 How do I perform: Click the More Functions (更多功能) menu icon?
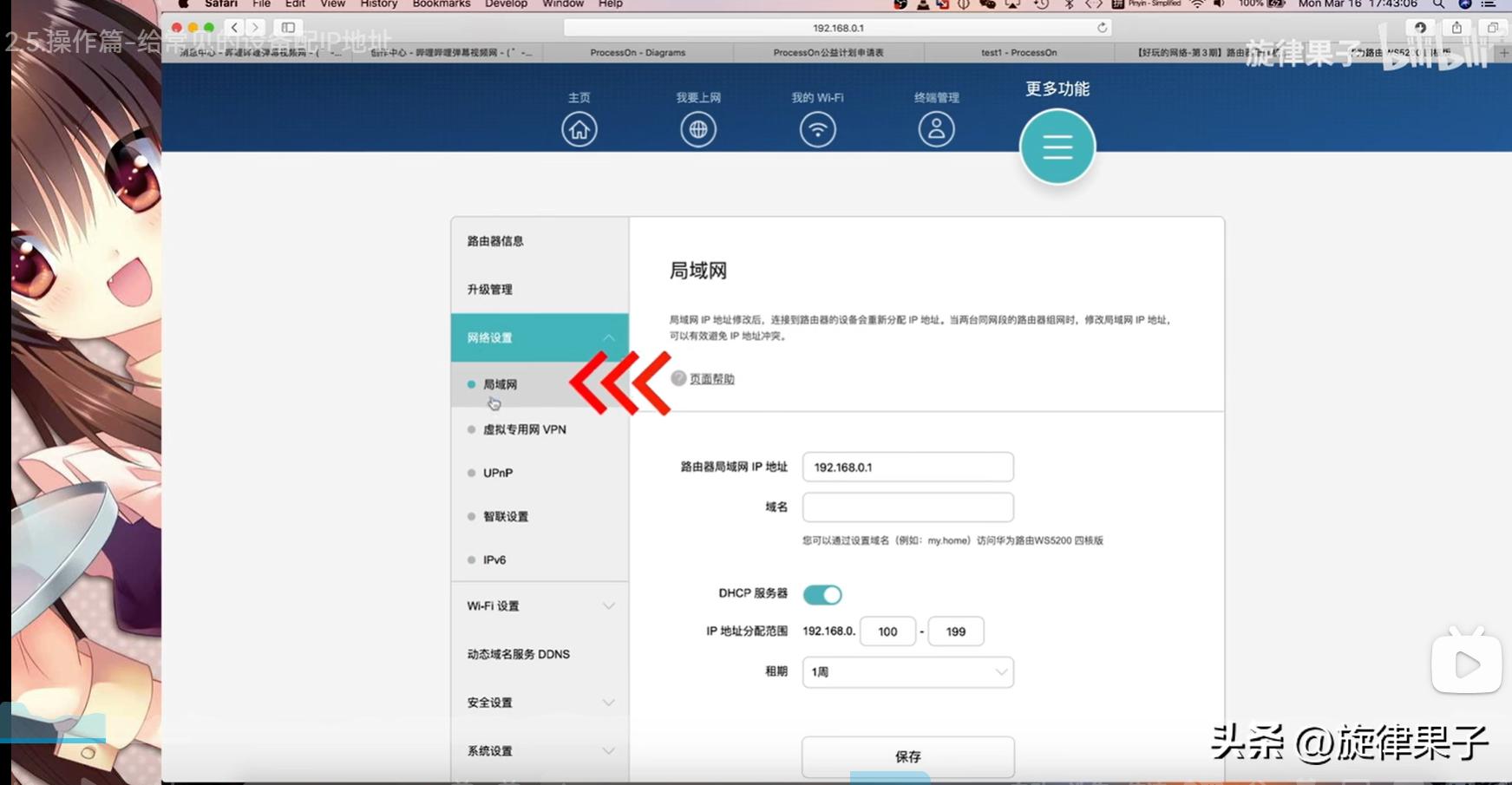[x=1057, y=147]
